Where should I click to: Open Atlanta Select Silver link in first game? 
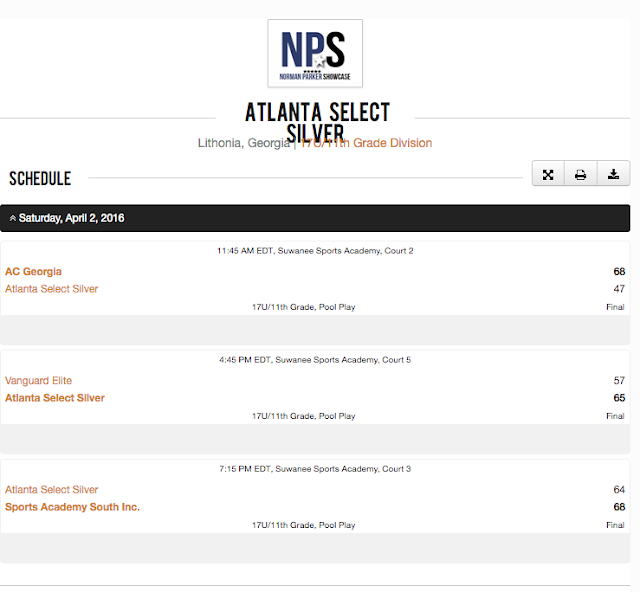[x=52, y=289]
